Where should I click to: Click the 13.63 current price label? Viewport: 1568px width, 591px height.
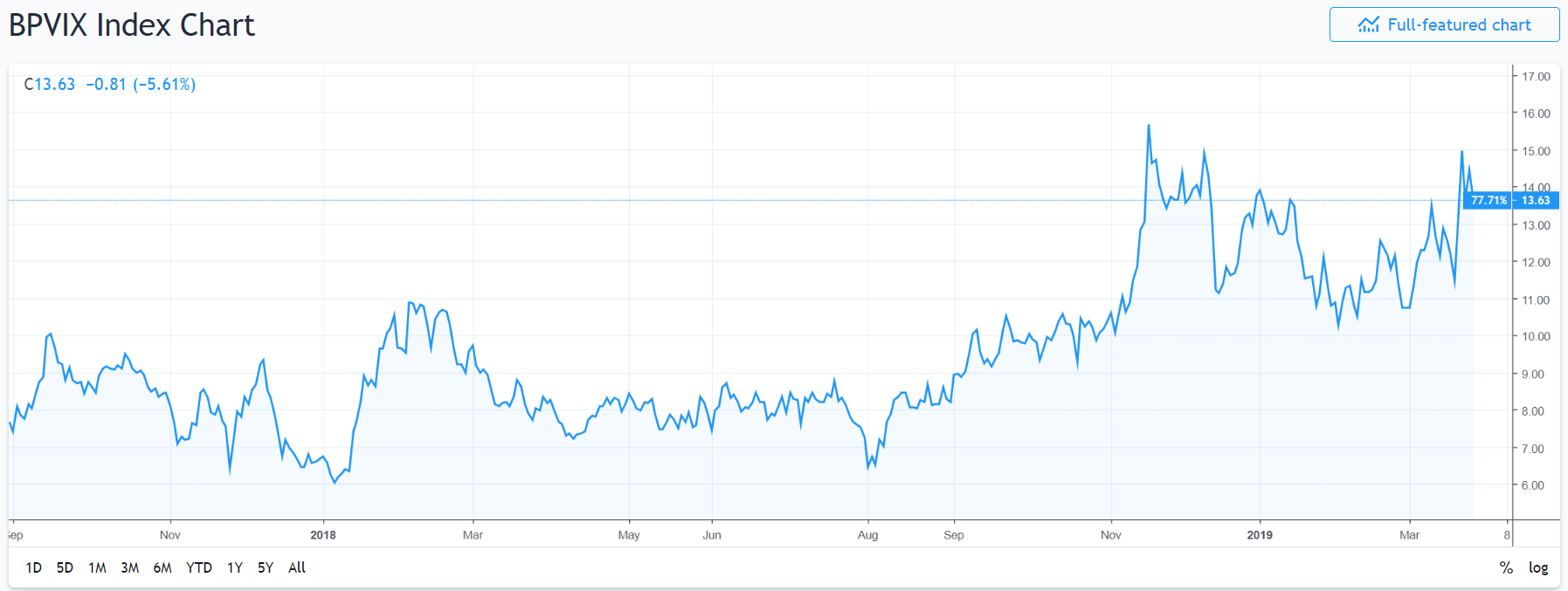[1536, 201]
